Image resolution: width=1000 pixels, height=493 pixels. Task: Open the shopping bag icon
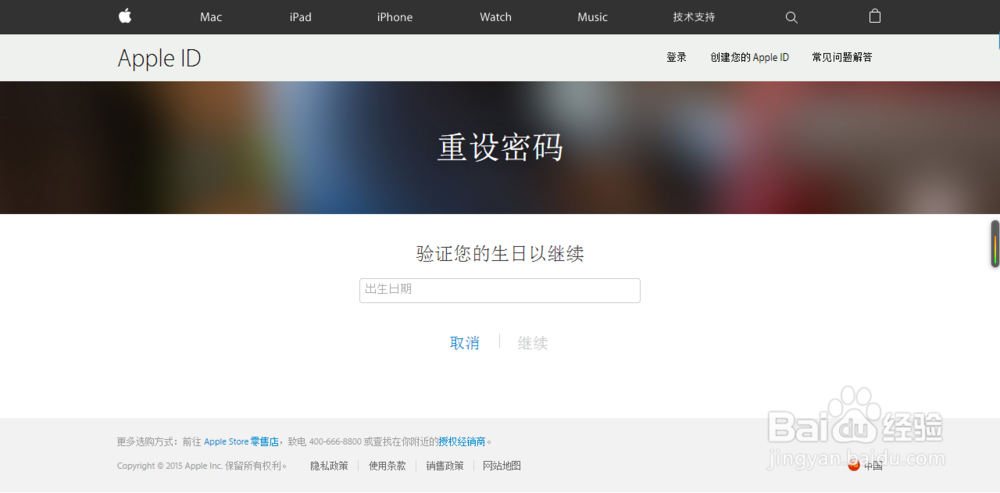point(875,16)
